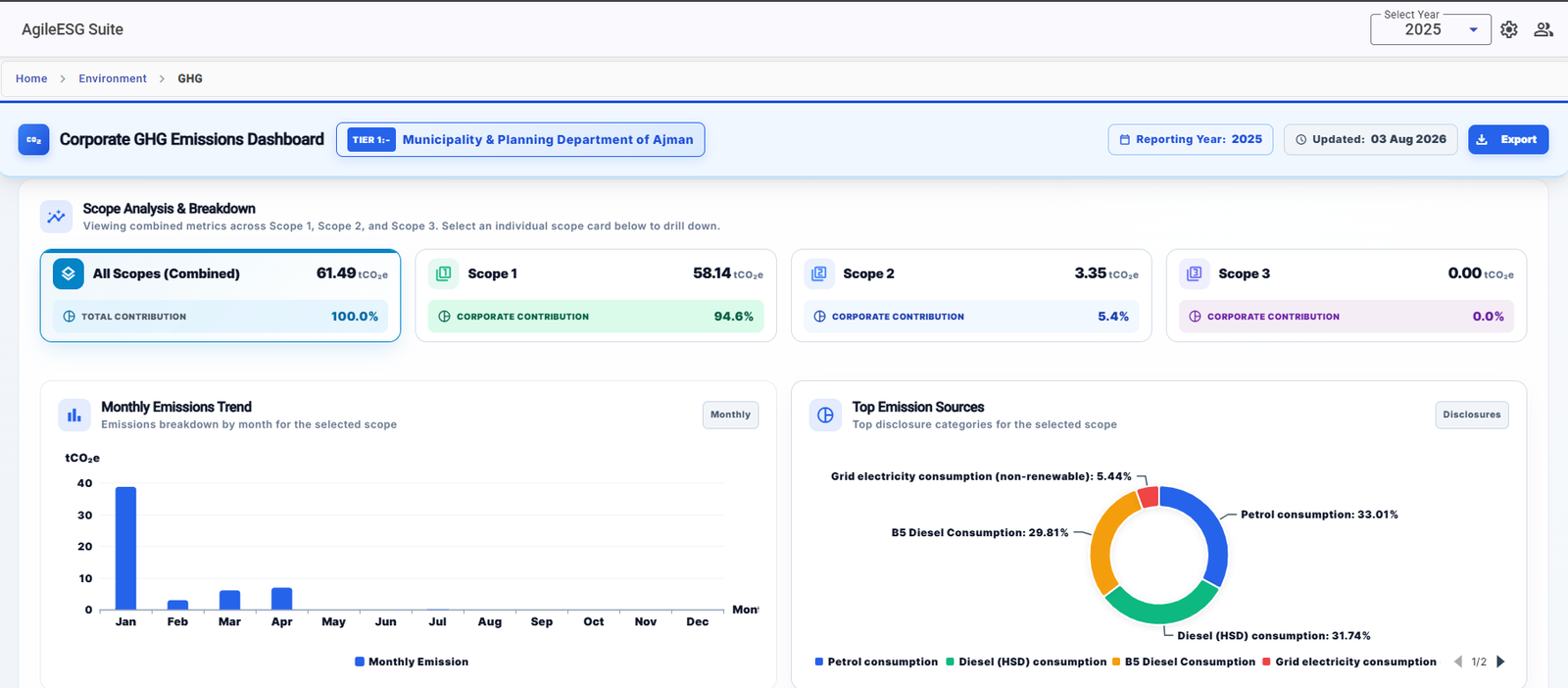Click the 61.49 tCO2e total value
The image size is (1568, 688).
(352, 273)
